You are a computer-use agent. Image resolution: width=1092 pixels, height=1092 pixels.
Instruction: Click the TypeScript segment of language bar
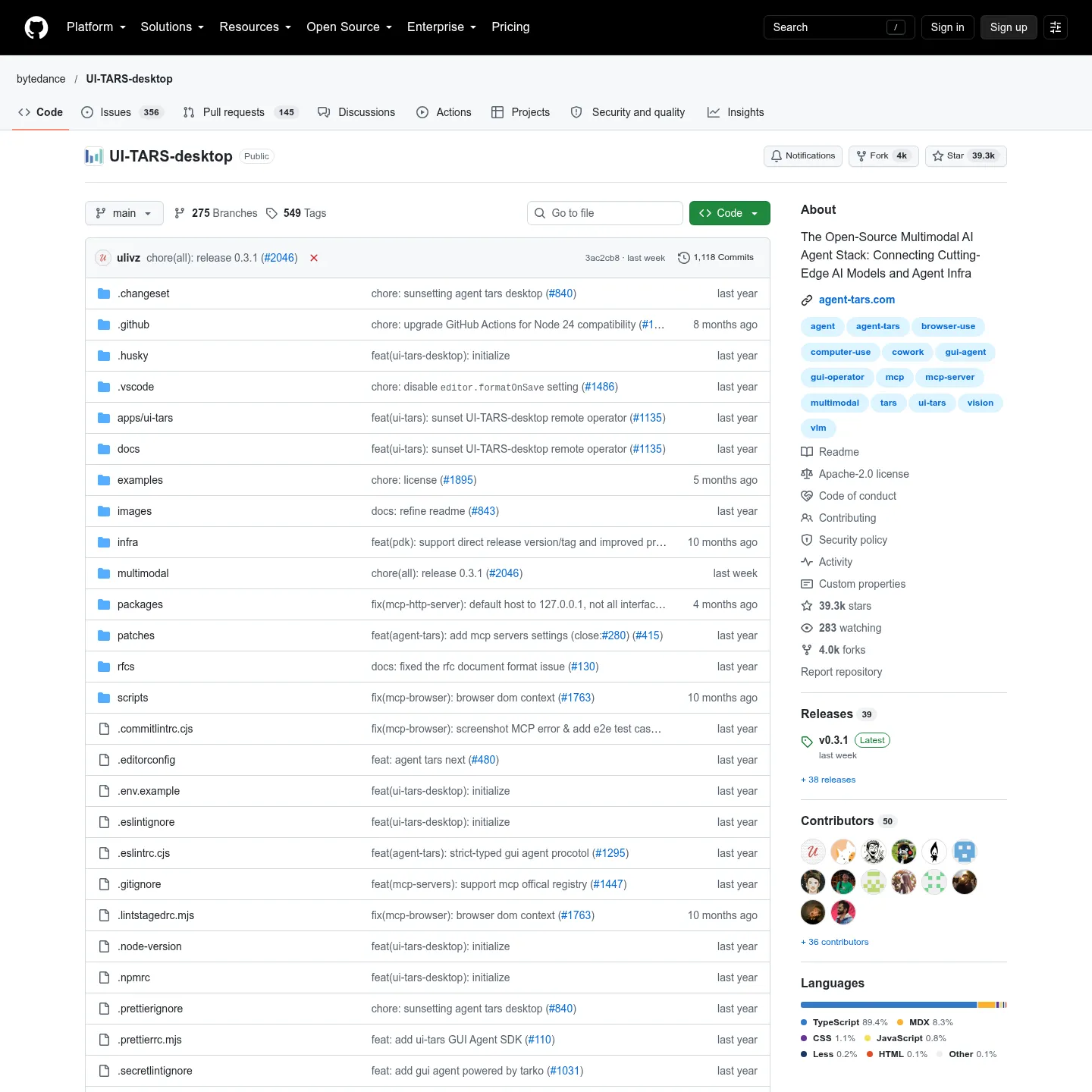point(889,1005)
